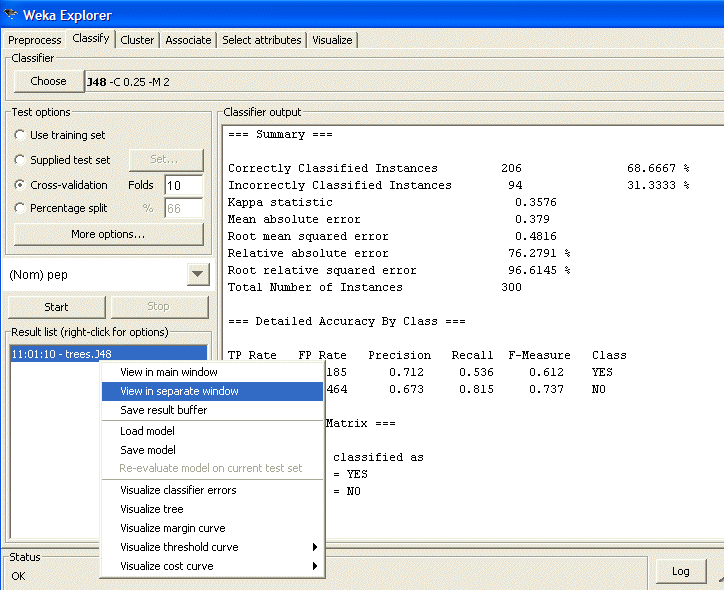Image resolution: width=724 pixels, height=590 pixels.
Task: Open the (Nom) pep class dropdown arrow
Action: (x=198, y=275)
